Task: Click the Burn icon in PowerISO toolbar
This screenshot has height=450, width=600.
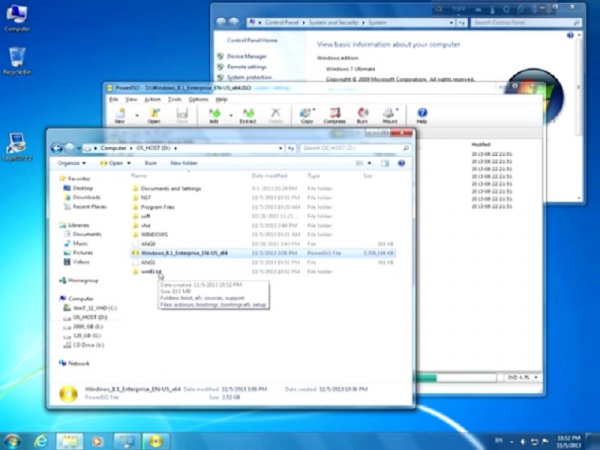Action: coord(362,115)
